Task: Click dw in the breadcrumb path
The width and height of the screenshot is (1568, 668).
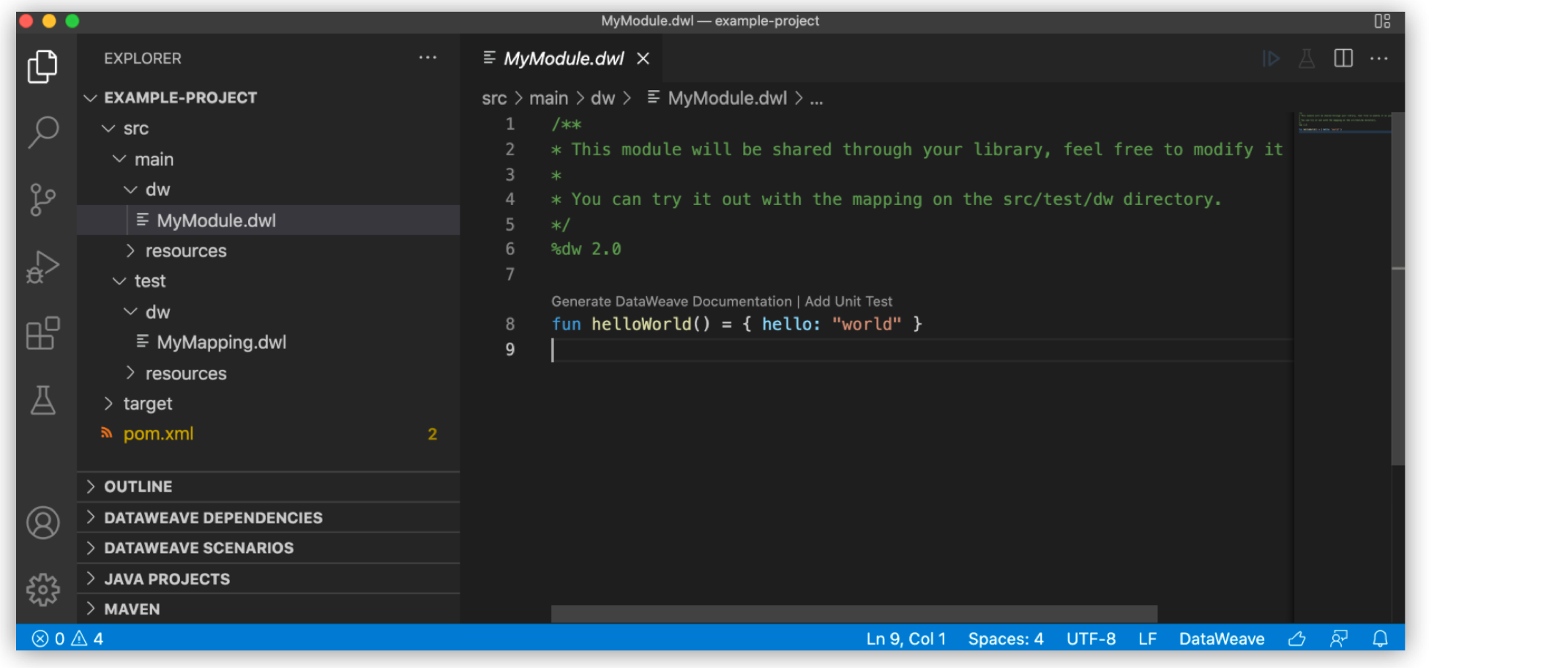Action: pos(603,97)
